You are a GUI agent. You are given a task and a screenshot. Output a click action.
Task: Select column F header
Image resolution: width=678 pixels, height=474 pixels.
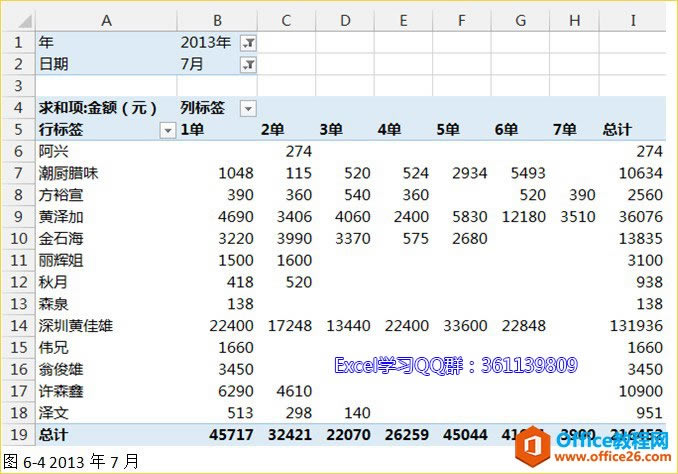(x=462, y=20)
